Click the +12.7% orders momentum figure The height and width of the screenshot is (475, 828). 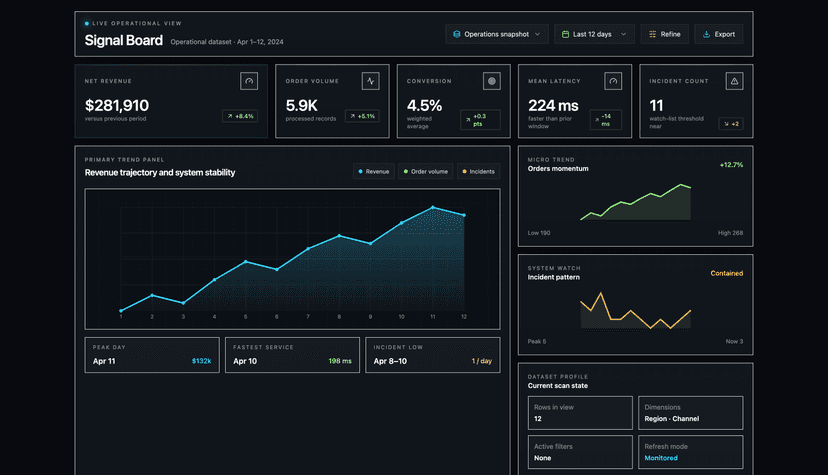point(731,165)
